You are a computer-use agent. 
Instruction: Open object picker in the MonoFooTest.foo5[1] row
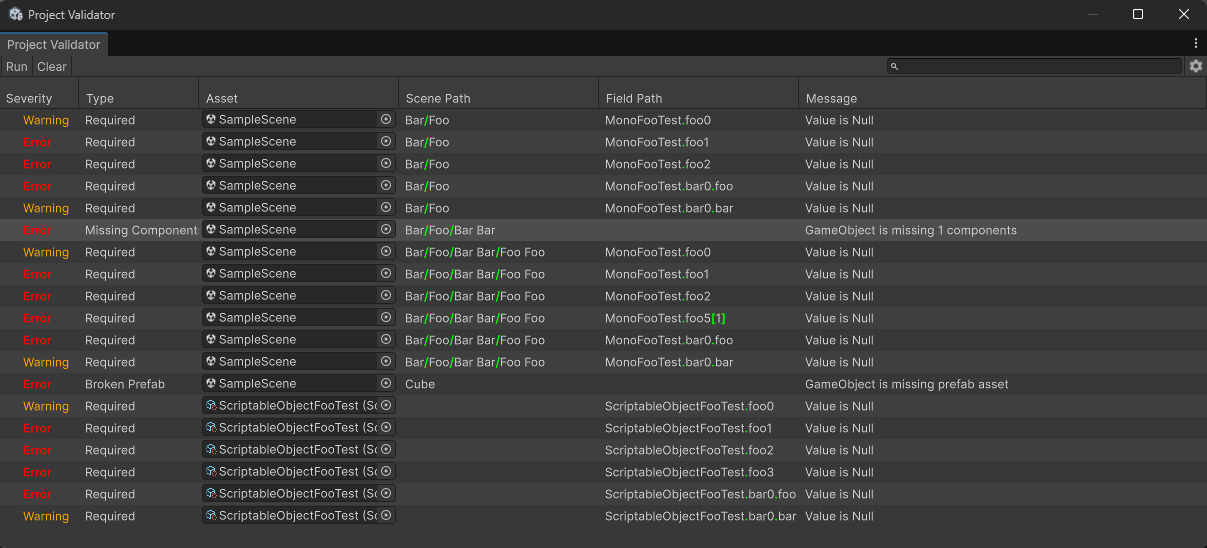[x=386, y=317]
